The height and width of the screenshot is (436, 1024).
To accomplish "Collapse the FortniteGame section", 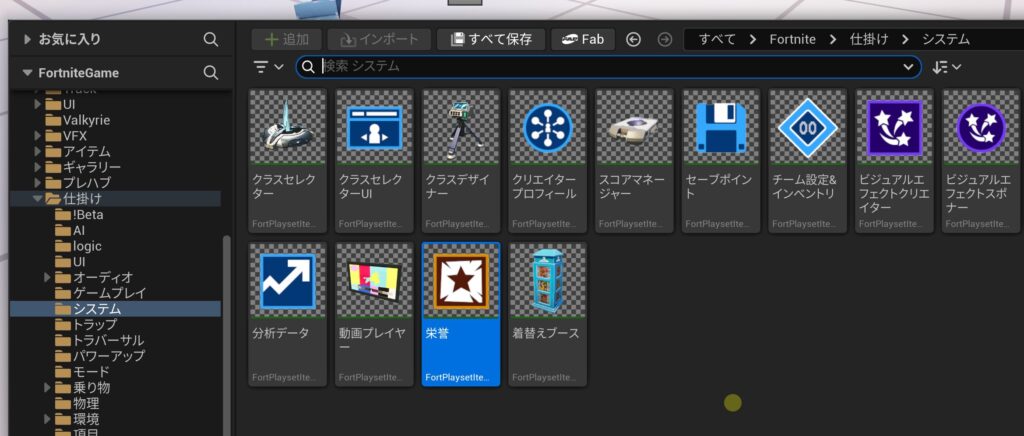I will (27, 72).
